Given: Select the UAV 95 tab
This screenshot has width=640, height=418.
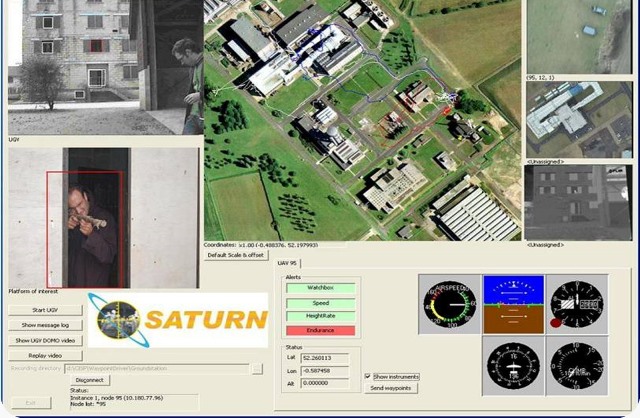Looking at the screenshot, I should coord(288,264).
